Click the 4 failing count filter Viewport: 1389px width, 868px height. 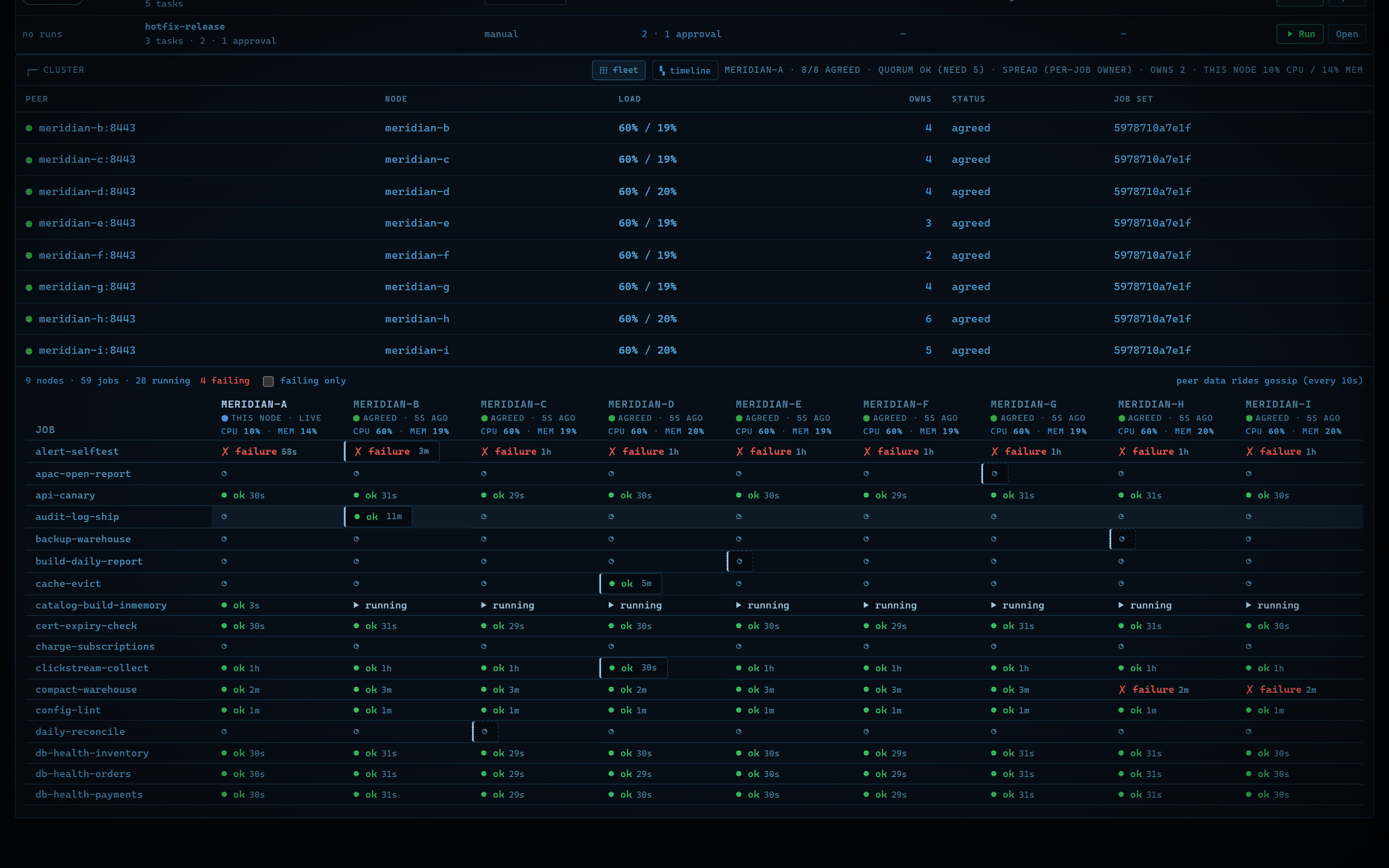(225, 381)
